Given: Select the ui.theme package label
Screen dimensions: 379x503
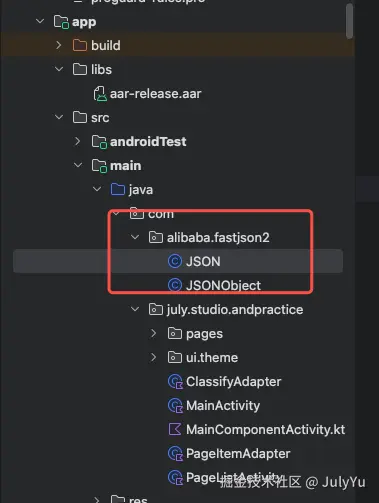Looking at the screenshot, I should (212, 358).
